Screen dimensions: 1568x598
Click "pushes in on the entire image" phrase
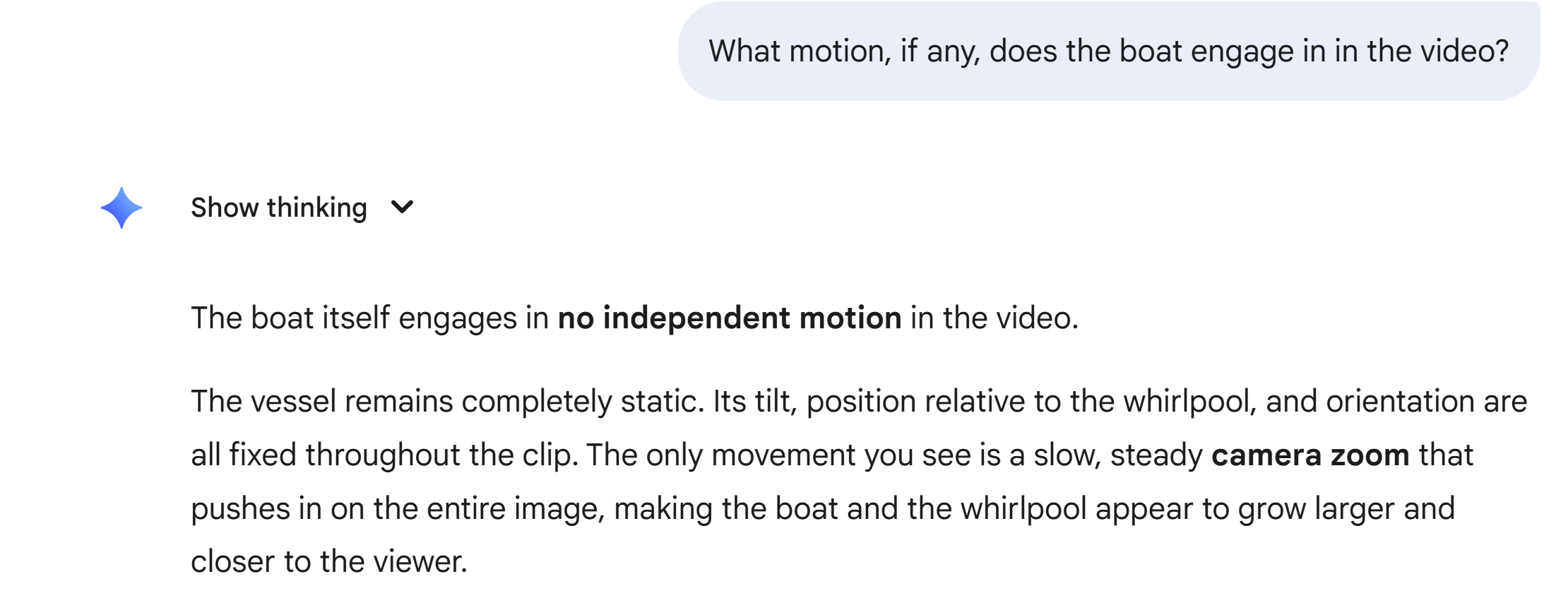click(x=394, y=508)
